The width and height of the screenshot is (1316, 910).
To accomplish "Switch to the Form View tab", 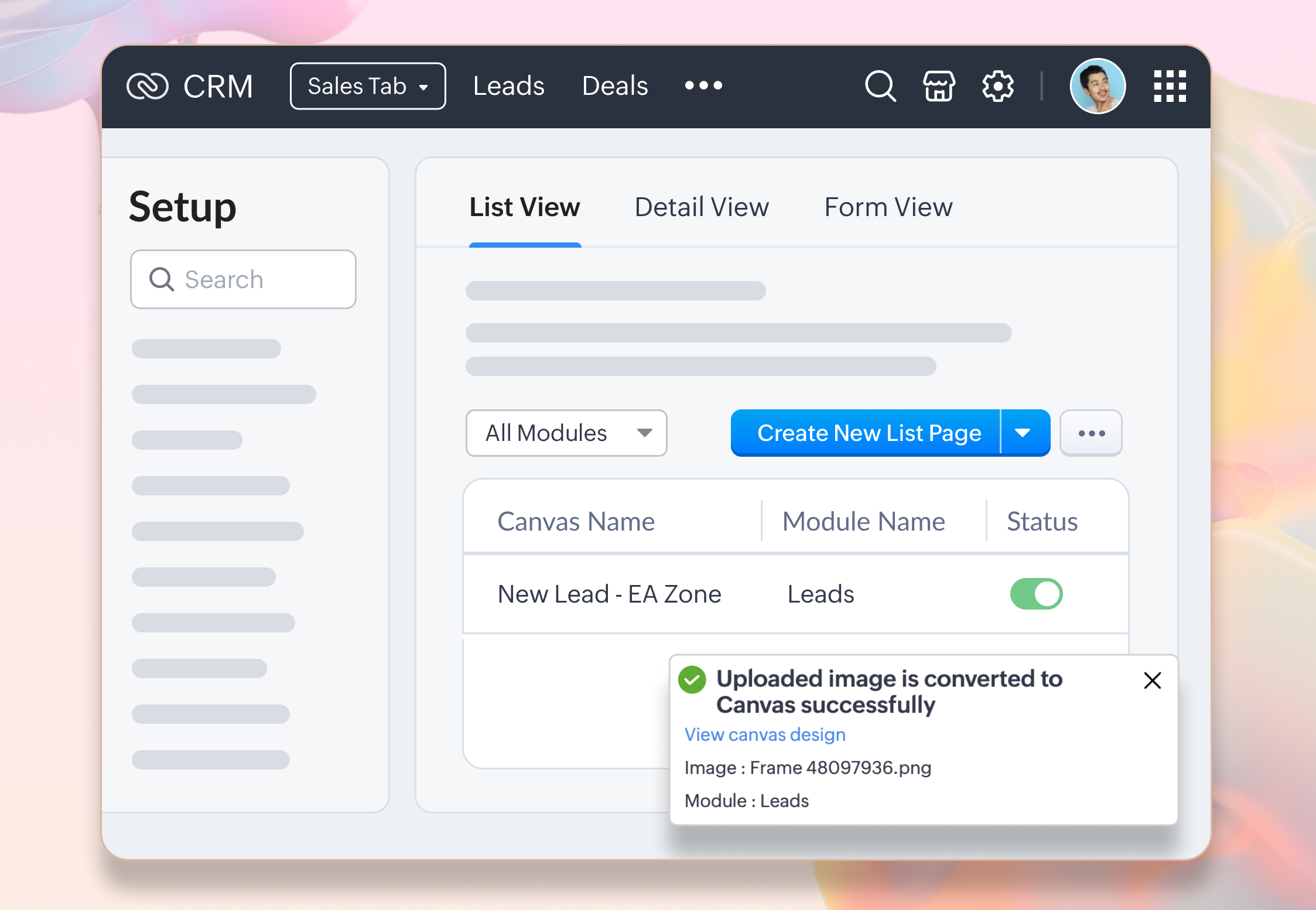I will 888,207.
